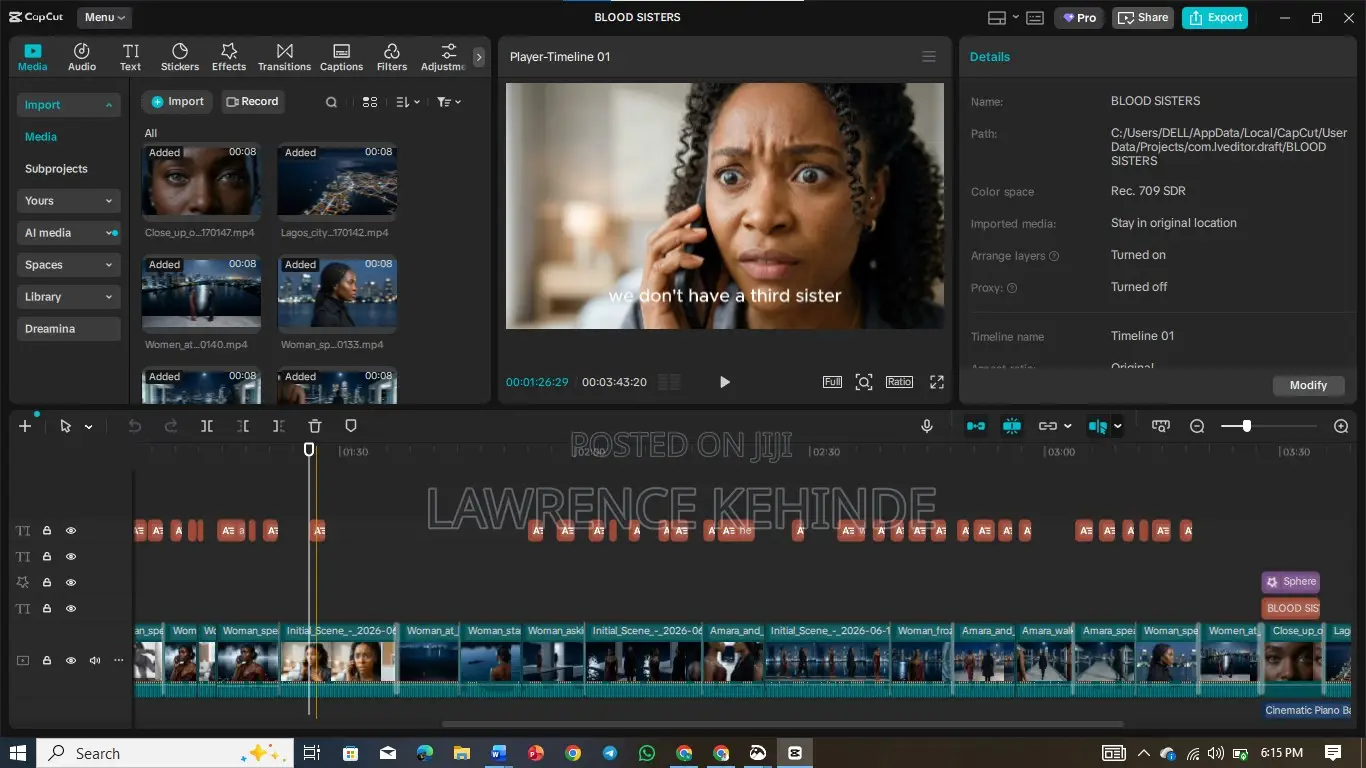Open the Captions tab
Viewport: 1366px width, 768px height.
341,57
